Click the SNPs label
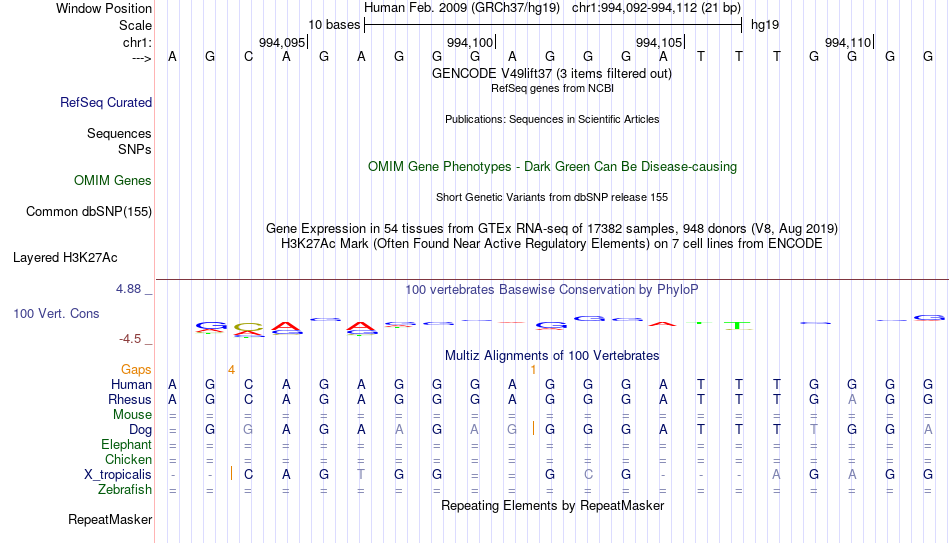The height and width of the screenshot is (543, 950). click(135, 149)
